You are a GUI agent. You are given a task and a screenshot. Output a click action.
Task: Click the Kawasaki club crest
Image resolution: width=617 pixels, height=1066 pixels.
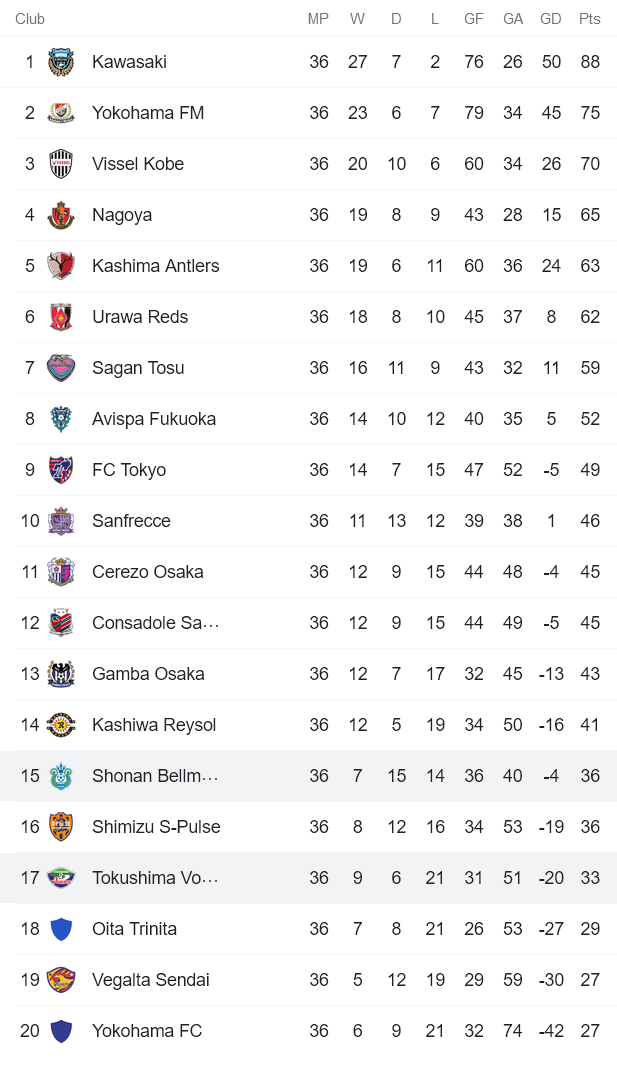click(62, 61)
